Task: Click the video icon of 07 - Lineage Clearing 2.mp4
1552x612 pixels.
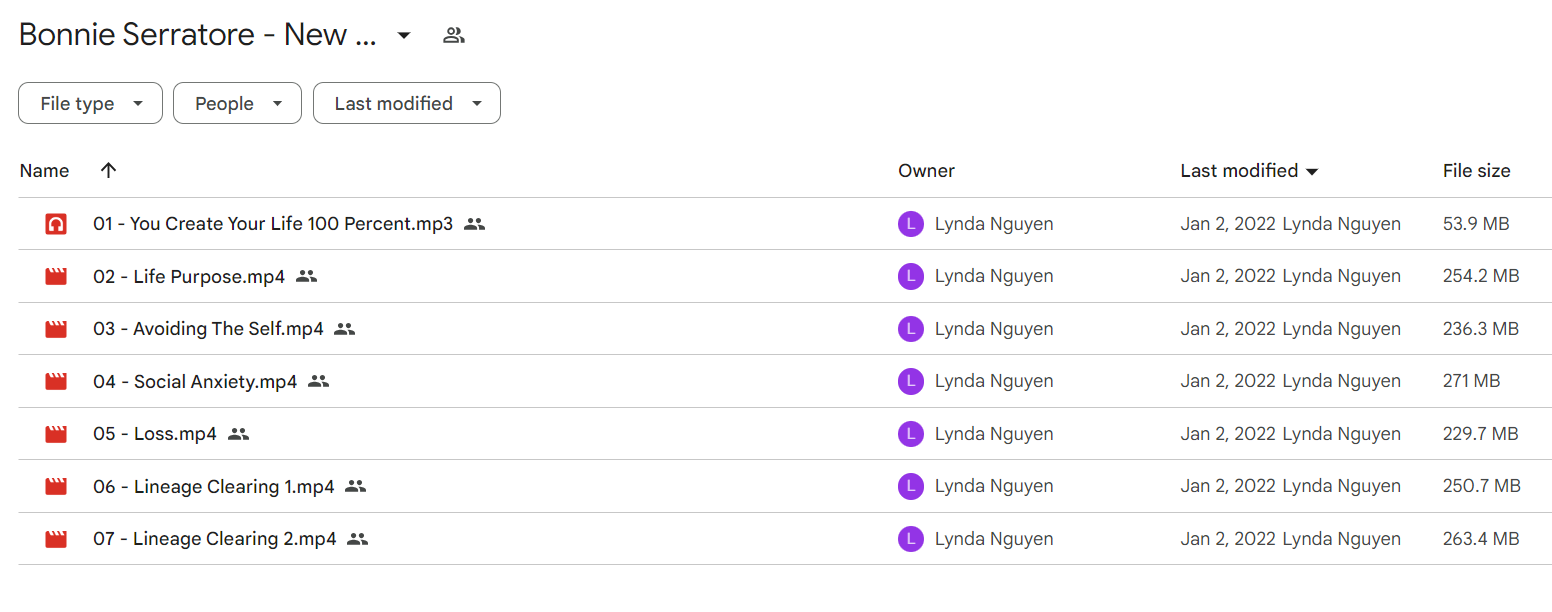Action: (x=56, y=539)
